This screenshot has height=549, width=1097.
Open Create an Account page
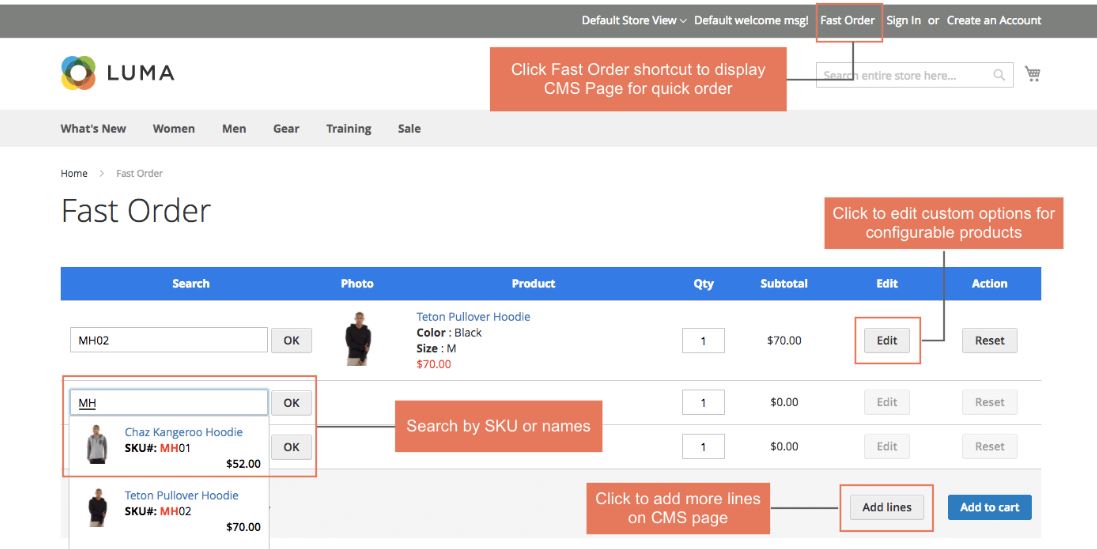tap(994, 20)
